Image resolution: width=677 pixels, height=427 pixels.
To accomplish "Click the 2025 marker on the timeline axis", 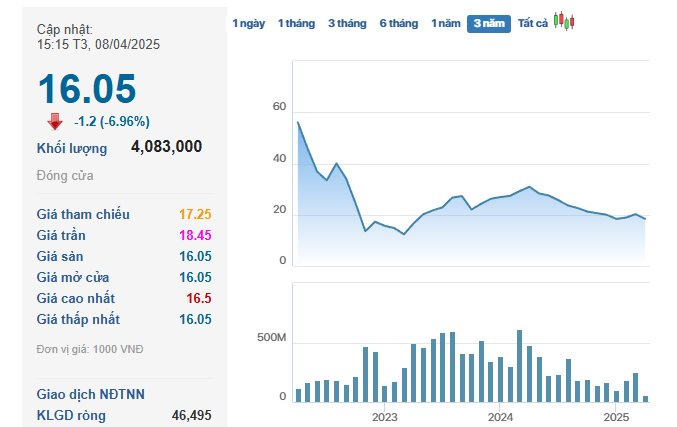I will tap(616, 417).
